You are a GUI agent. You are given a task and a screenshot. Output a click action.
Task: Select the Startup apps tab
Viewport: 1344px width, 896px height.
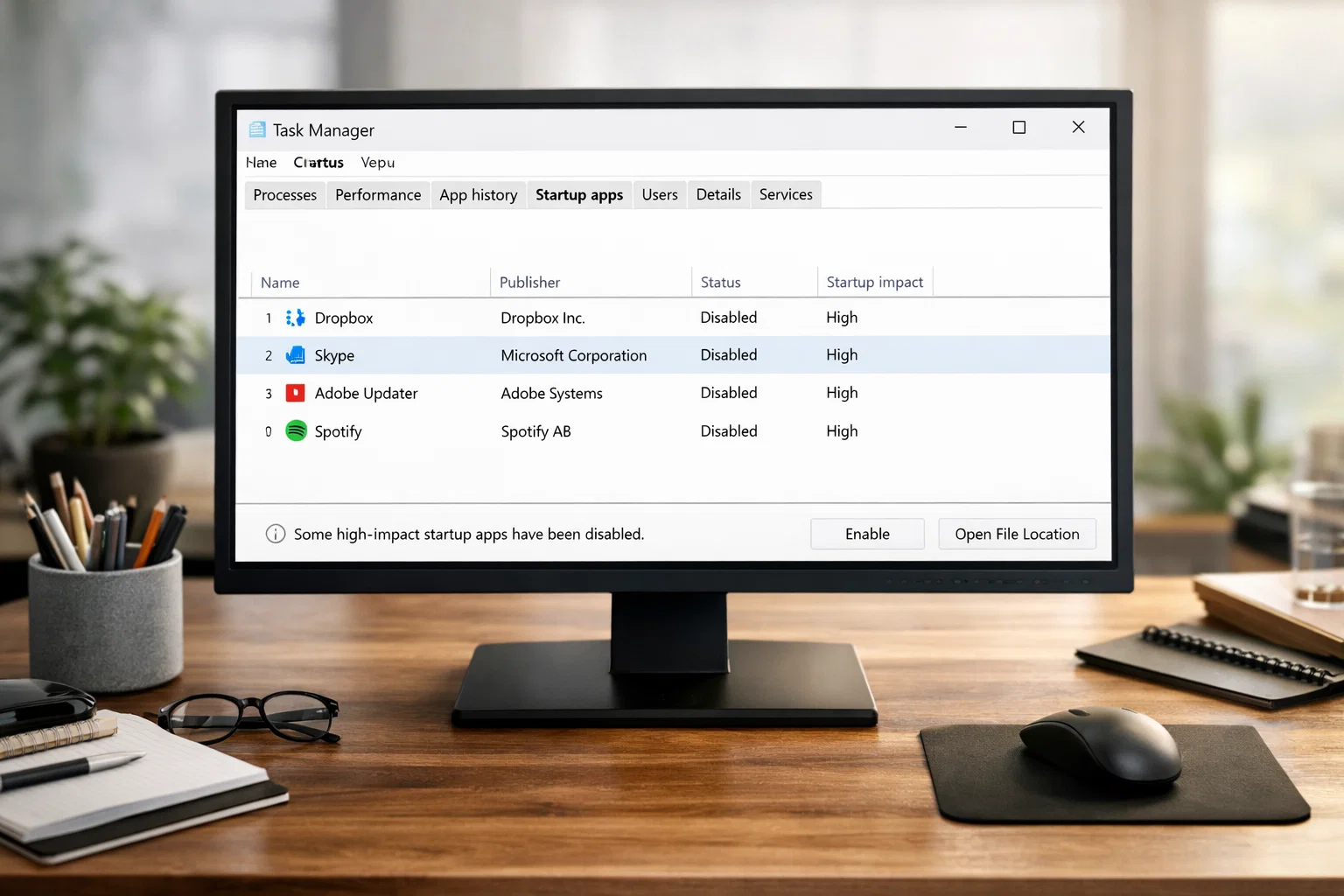(x=579, y=194)
